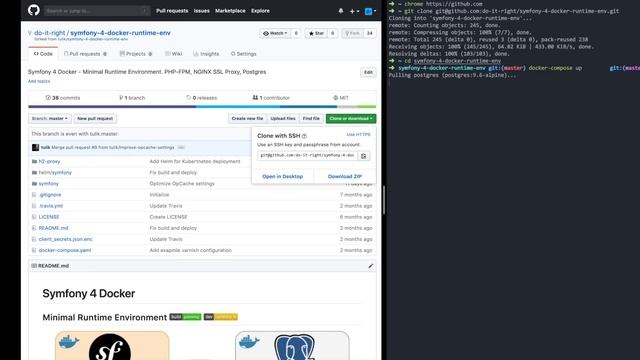Expand commit message ellipsis button
The height and width of the screenshot is (360, 640).
181,148
